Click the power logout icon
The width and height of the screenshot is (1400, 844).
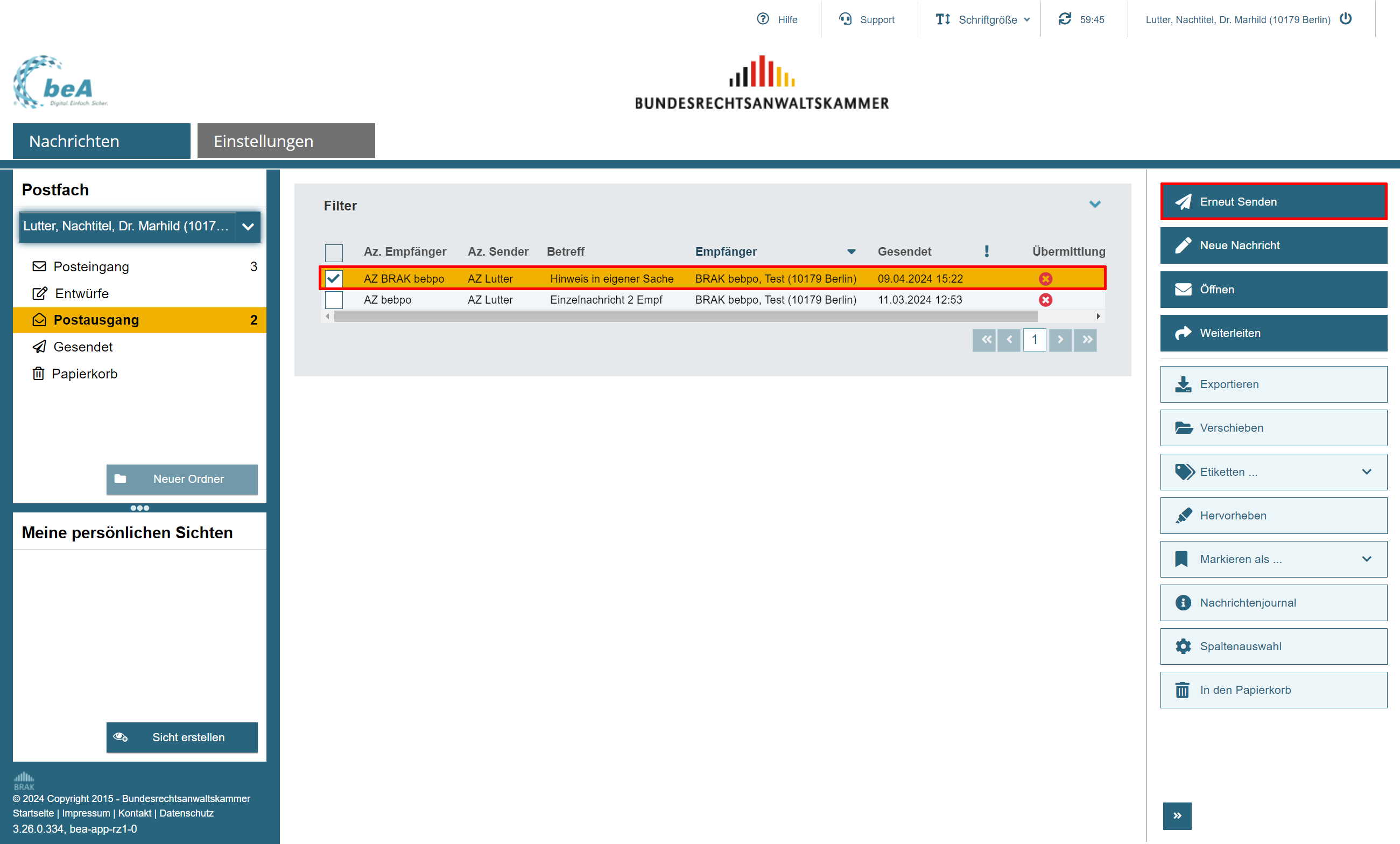[1346, 19]
